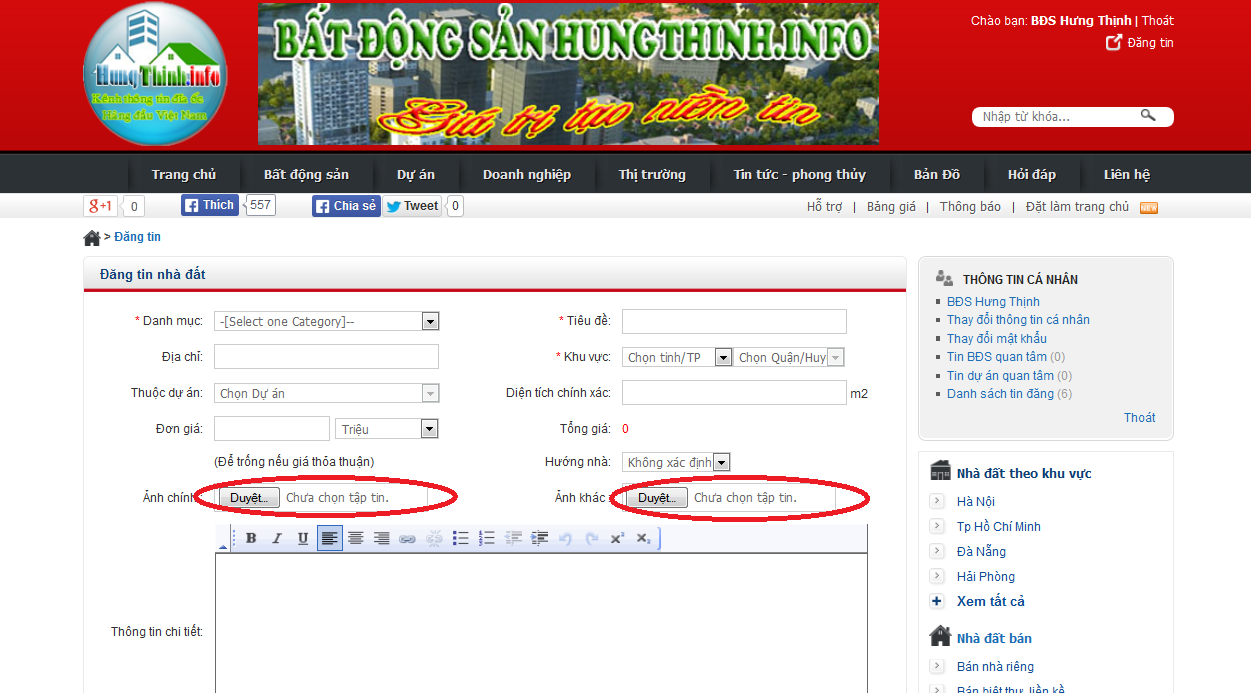Center align text in the editor
This screenshot has height=700, width=1258.
click(x=355, y=538)
